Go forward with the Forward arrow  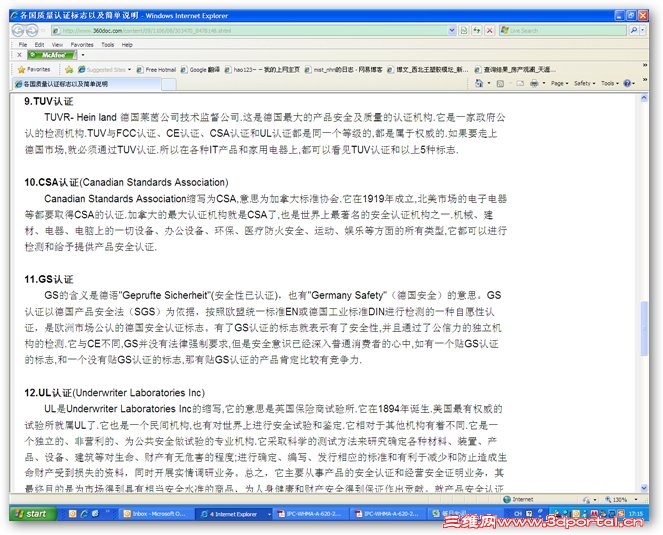(32, 30)
